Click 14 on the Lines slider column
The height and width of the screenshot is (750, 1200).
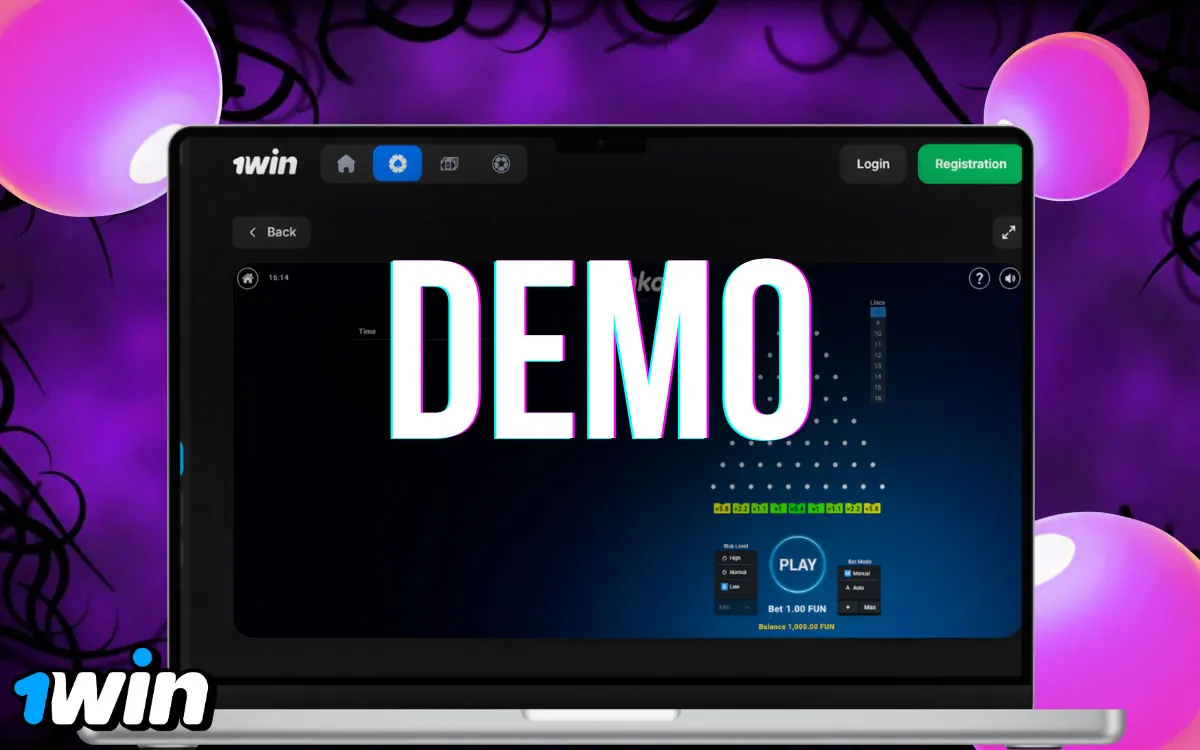coord(878,376)
